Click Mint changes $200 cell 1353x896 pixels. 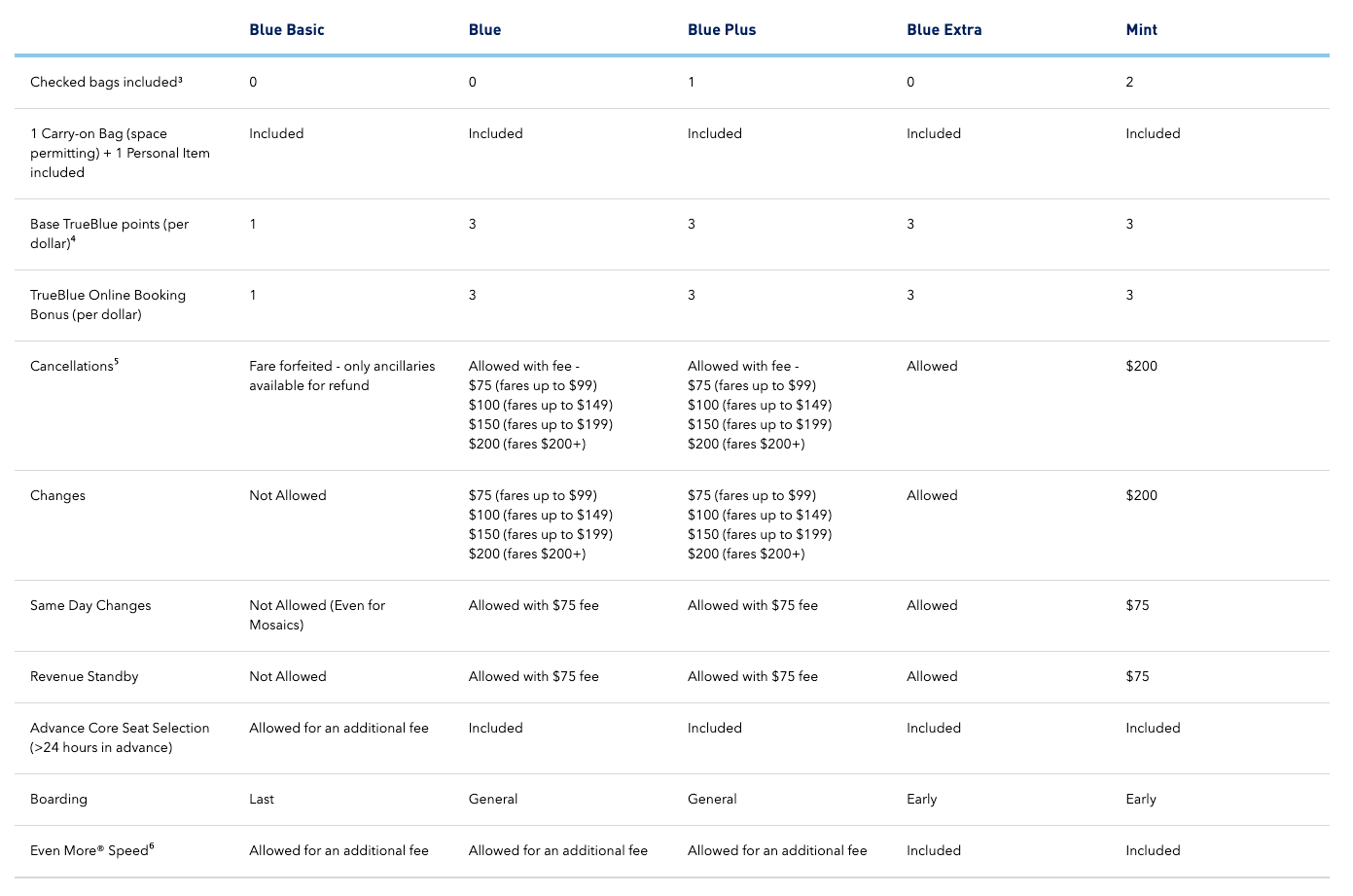(1142, 495)
